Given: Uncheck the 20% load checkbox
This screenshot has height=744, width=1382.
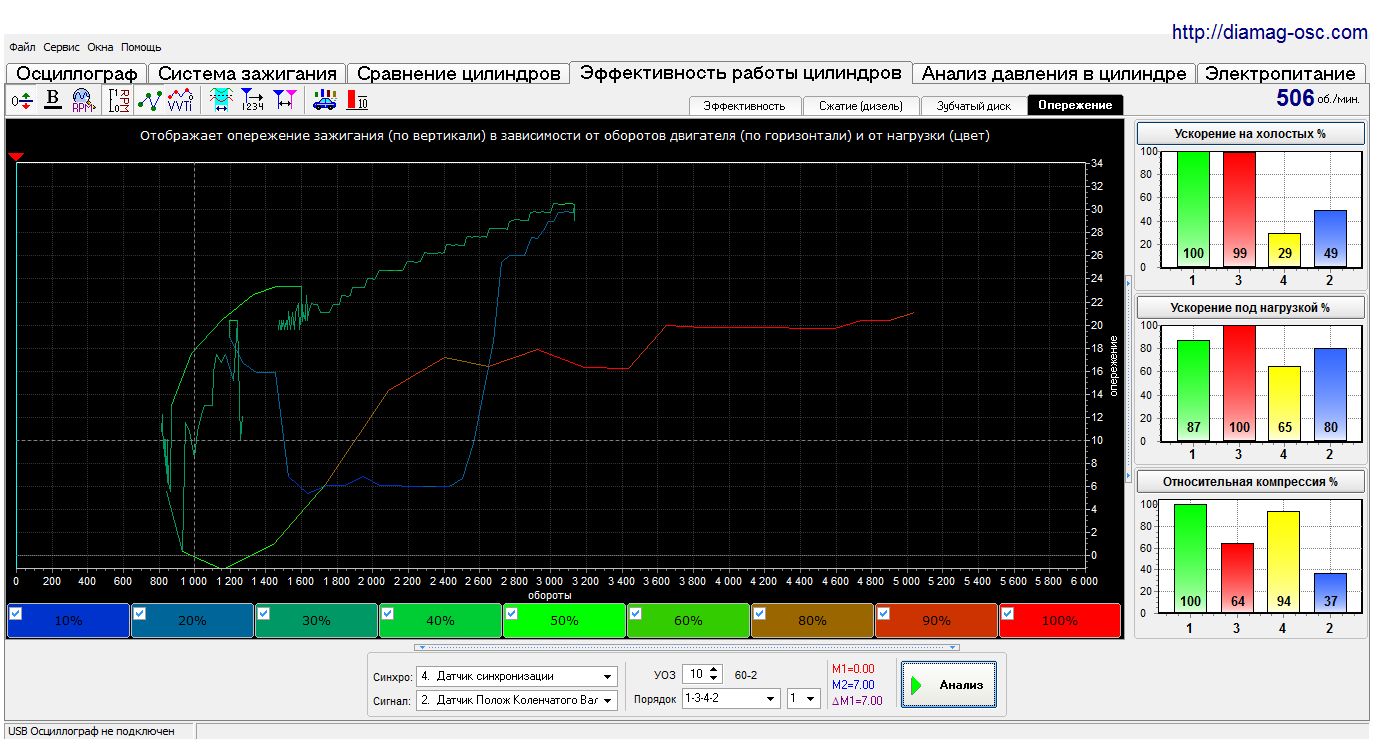Looking at the screenshot, I should 139,613.
